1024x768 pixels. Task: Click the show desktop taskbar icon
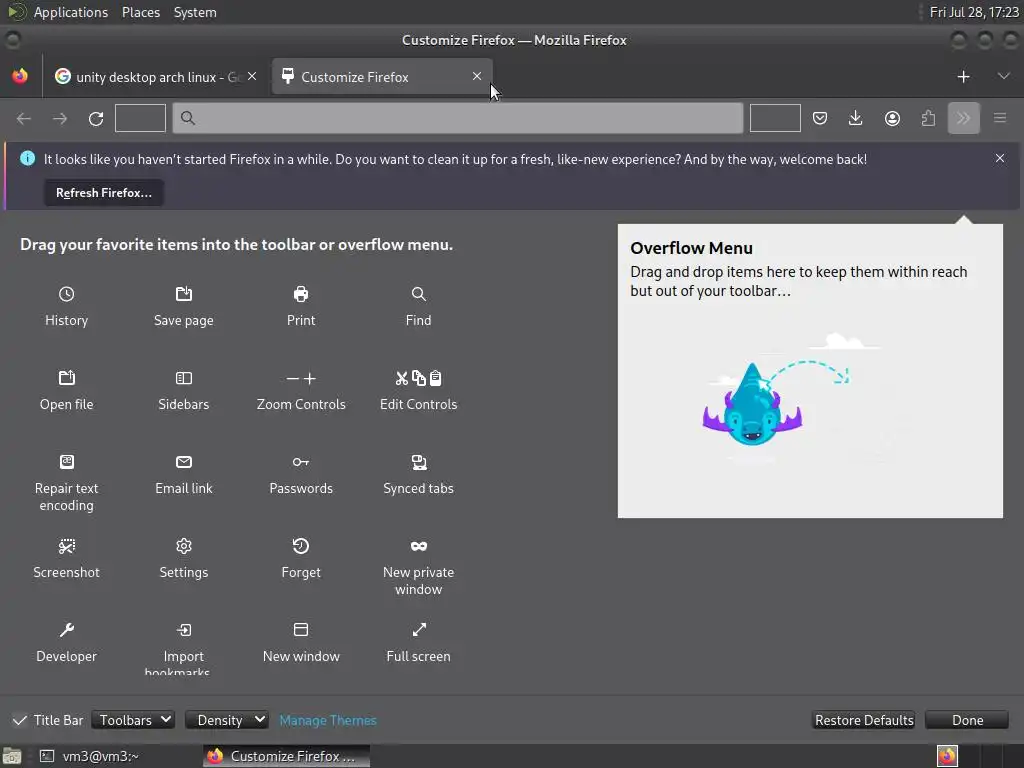pos(12,756)
